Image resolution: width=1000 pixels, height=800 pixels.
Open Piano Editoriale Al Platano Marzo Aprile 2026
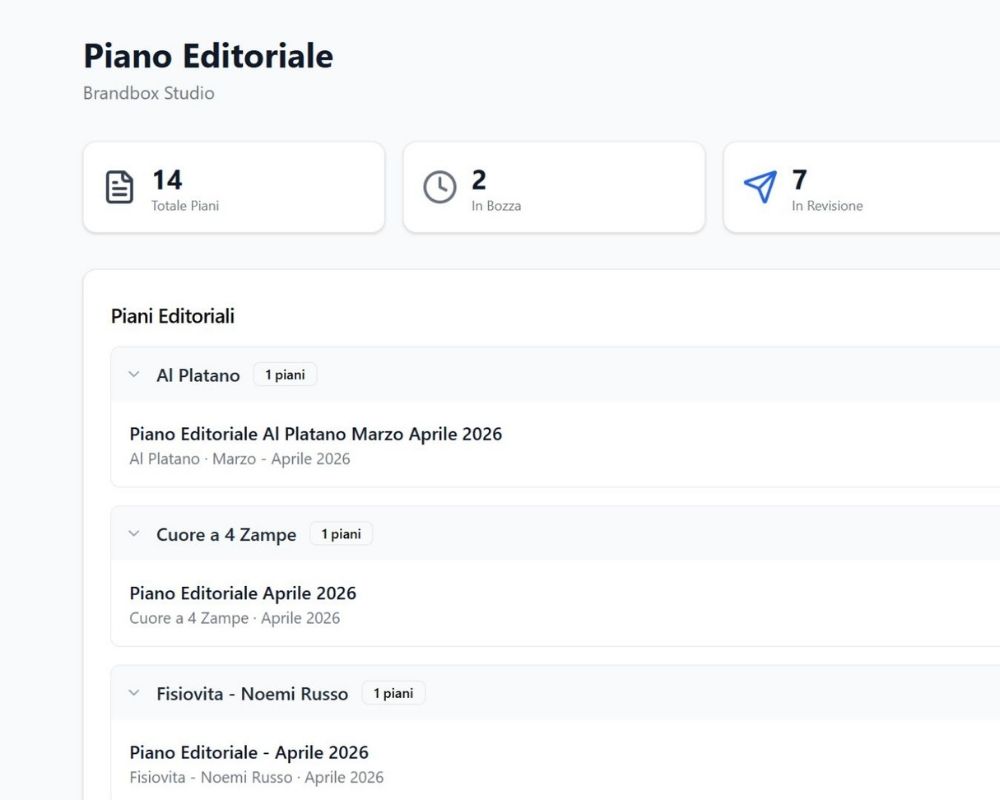(x=316, y=434)
